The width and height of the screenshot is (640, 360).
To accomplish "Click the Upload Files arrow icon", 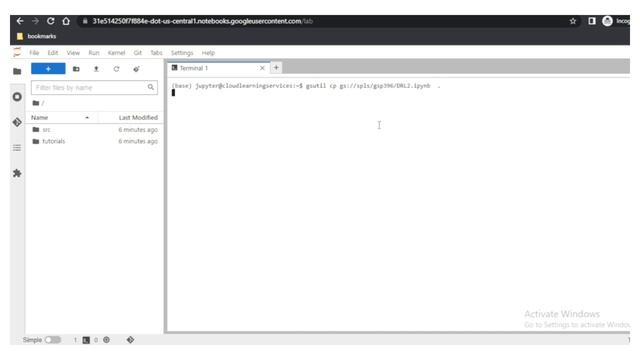I will [96, 69].
